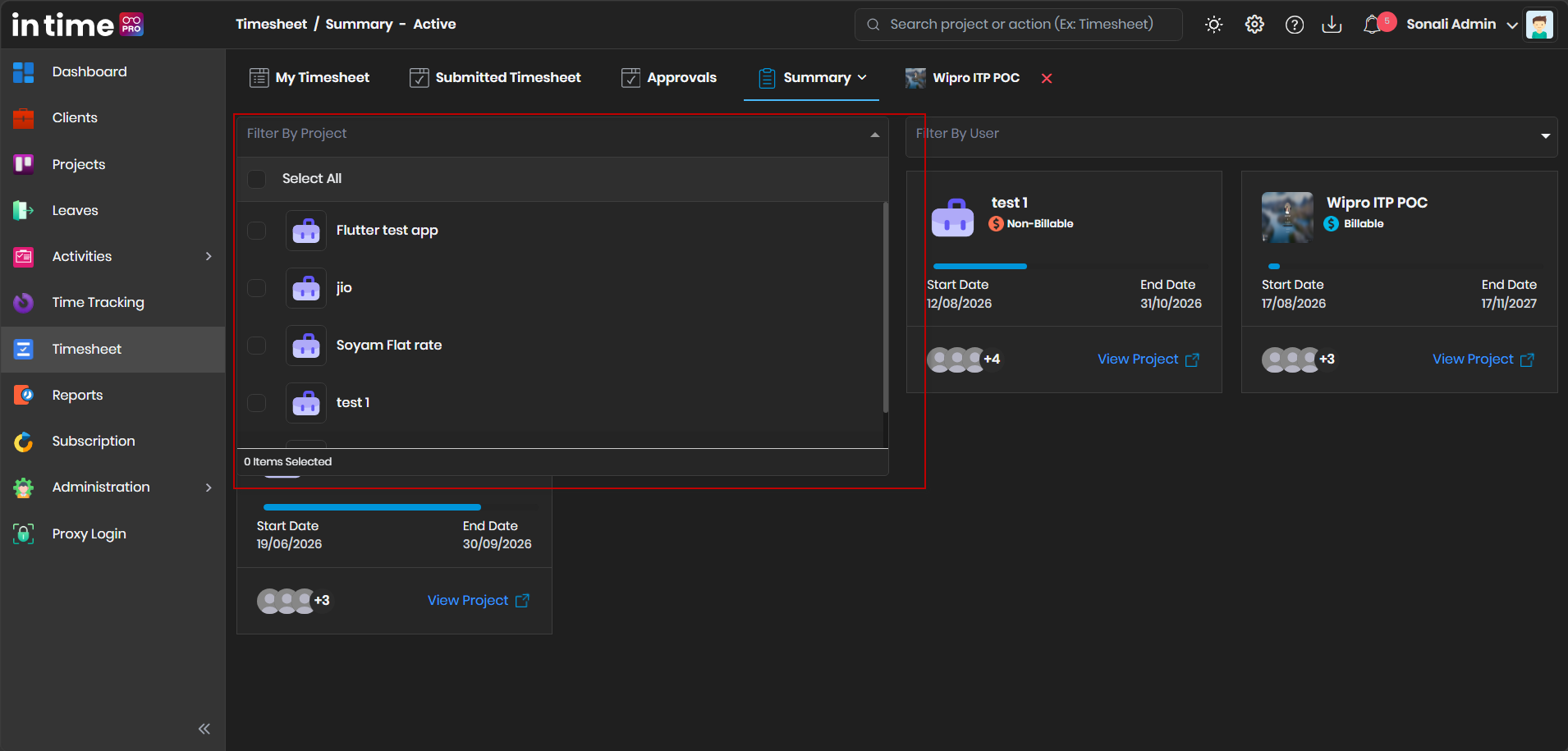Click the project list scrollbar
Image resolution: width=1568 pixels, height=751 pixels.
[x=885, y=308]
